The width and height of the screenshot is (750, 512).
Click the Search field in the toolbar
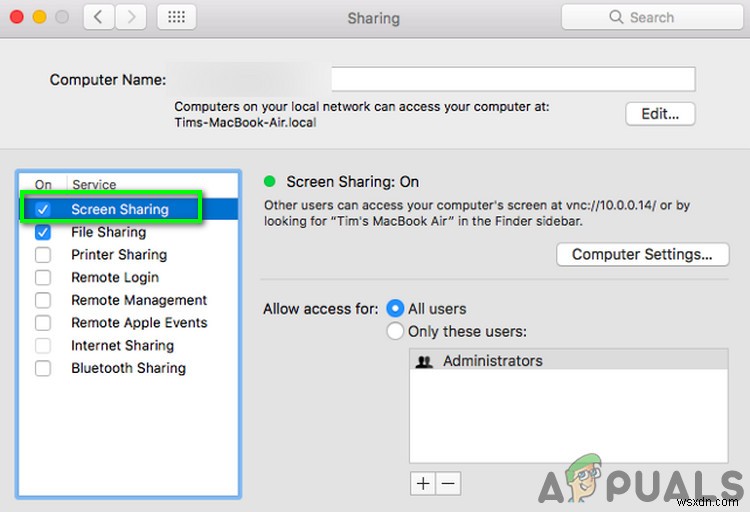click(652, 17)
